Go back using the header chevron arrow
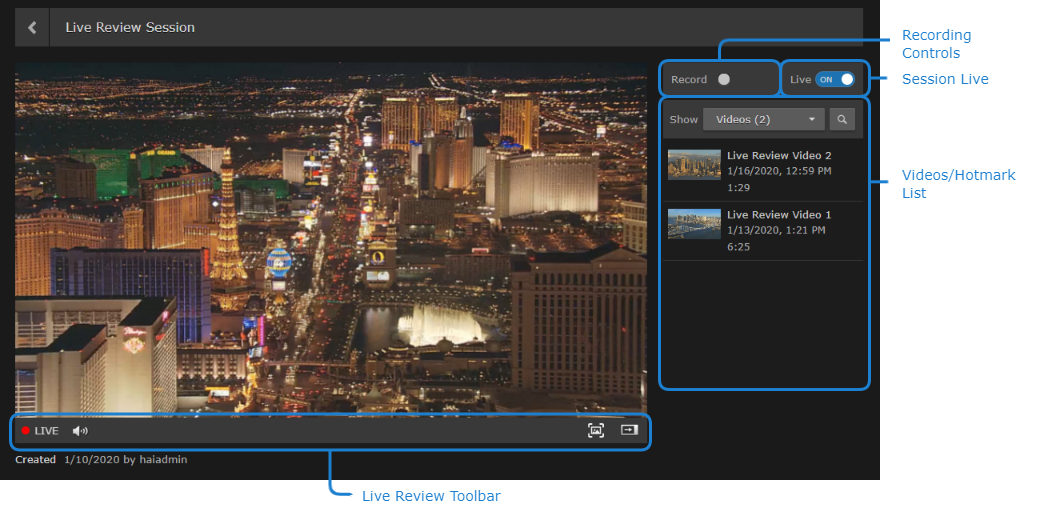 pos(32,28)
